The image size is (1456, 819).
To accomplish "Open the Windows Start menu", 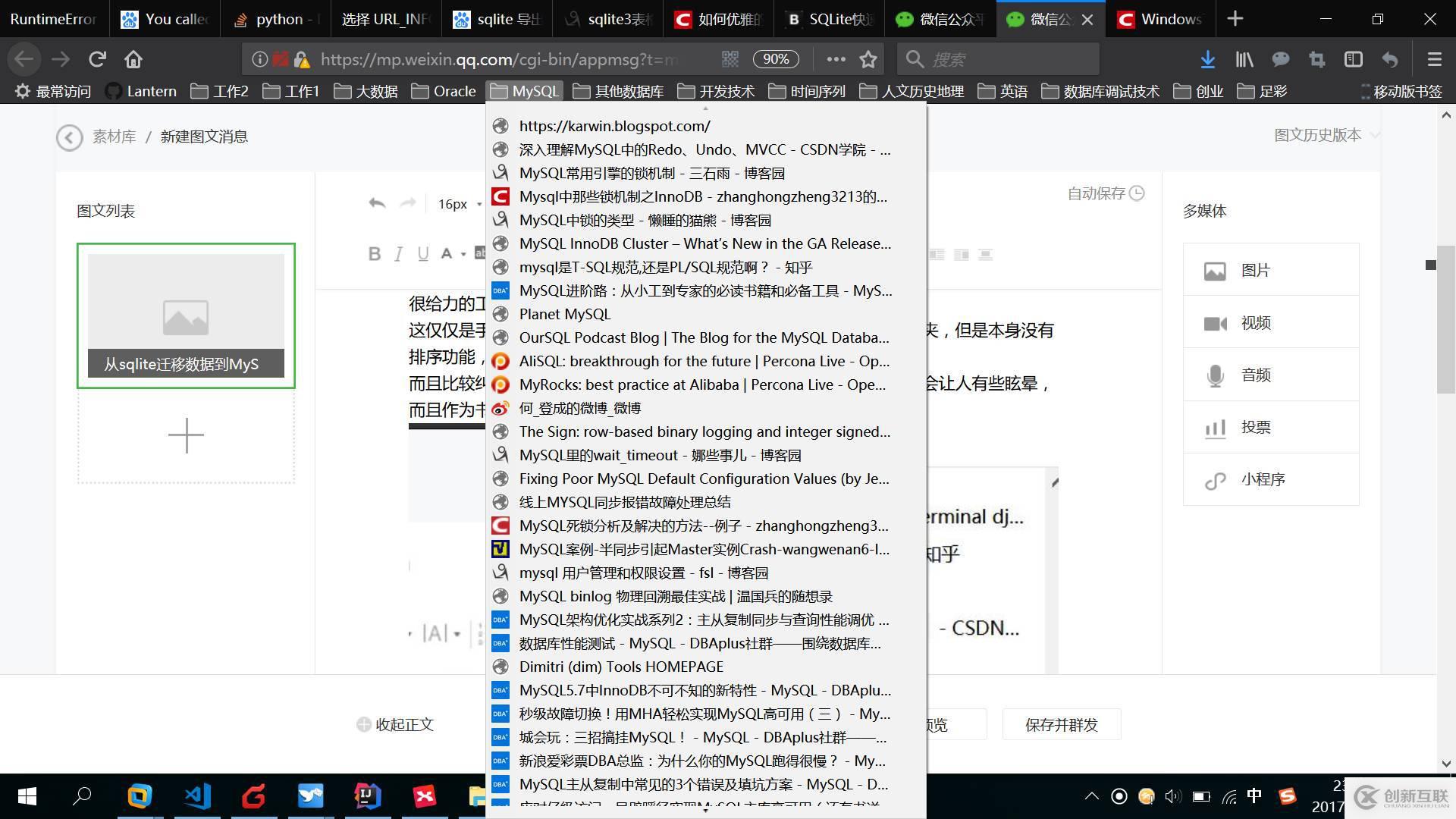I will point(27,796).
